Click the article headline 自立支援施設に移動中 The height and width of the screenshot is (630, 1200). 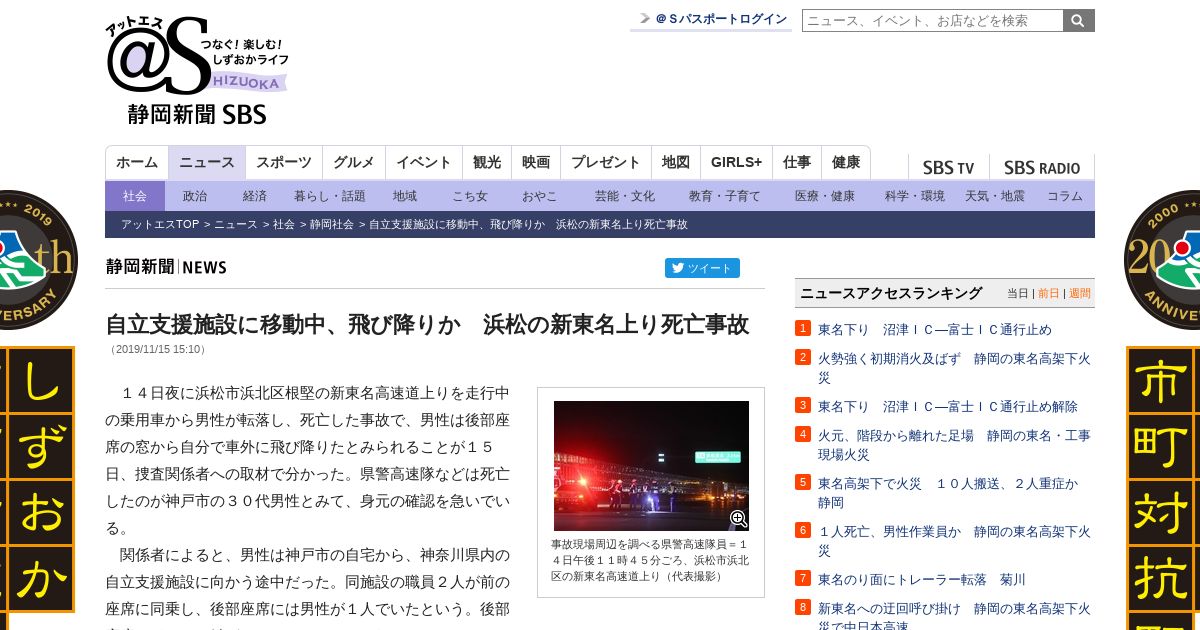(427, 324)
